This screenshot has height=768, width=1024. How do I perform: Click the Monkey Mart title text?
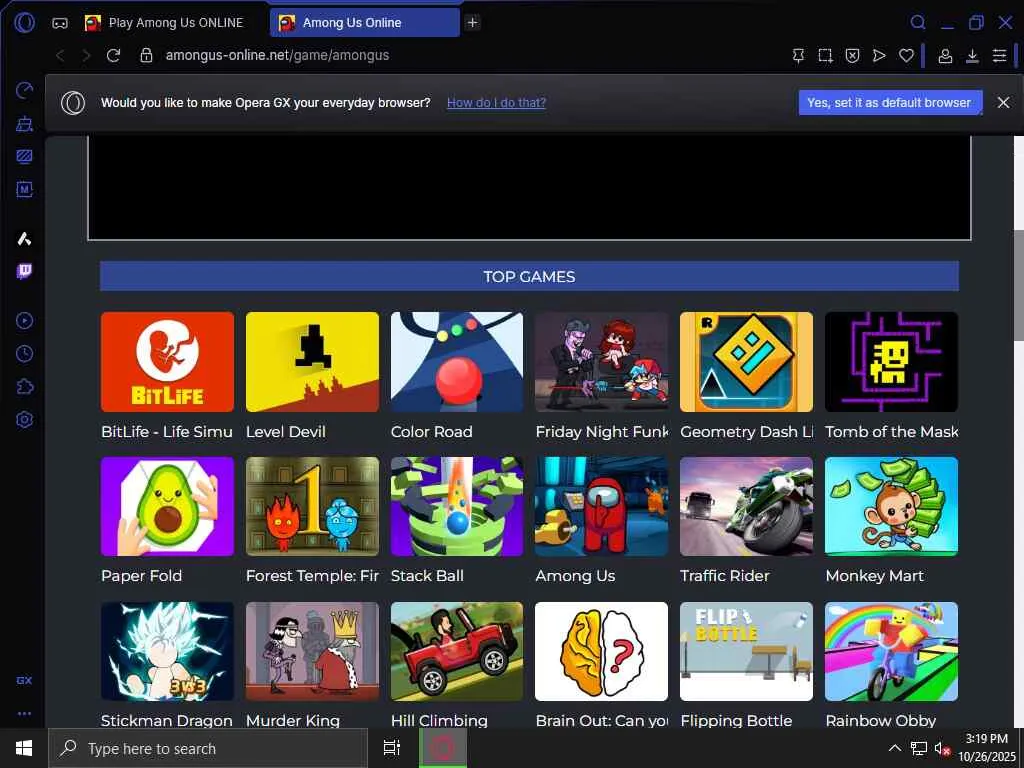(x=874, y=576)
